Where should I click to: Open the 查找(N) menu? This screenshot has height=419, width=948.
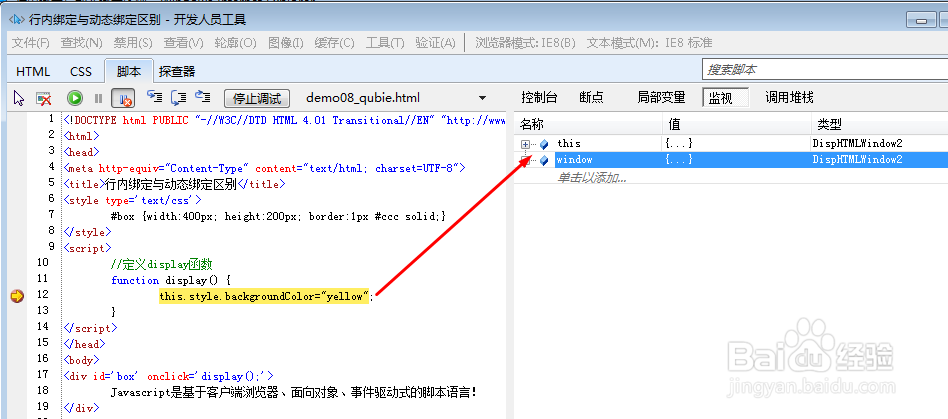point(82,43)
